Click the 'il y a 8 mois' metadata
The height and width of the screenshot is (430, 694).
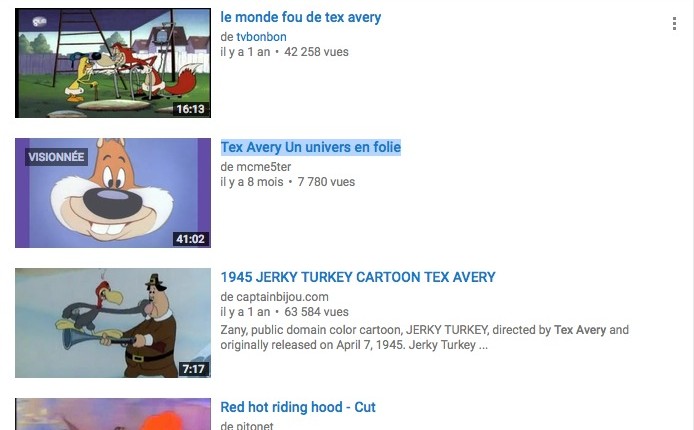click(251, 182)
